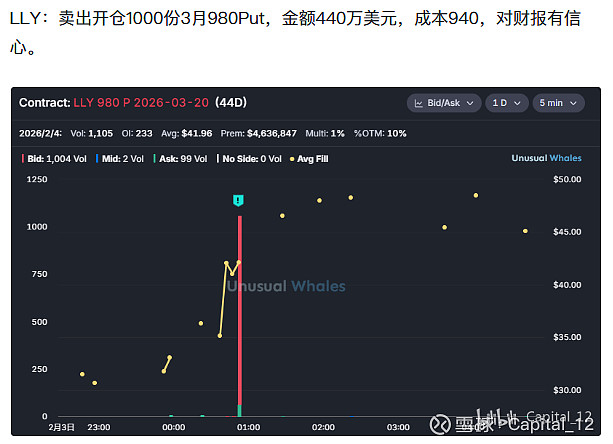Click the 02:00 time axis label
The width and height of the screenshot is (613, 444).
(323, 427)
